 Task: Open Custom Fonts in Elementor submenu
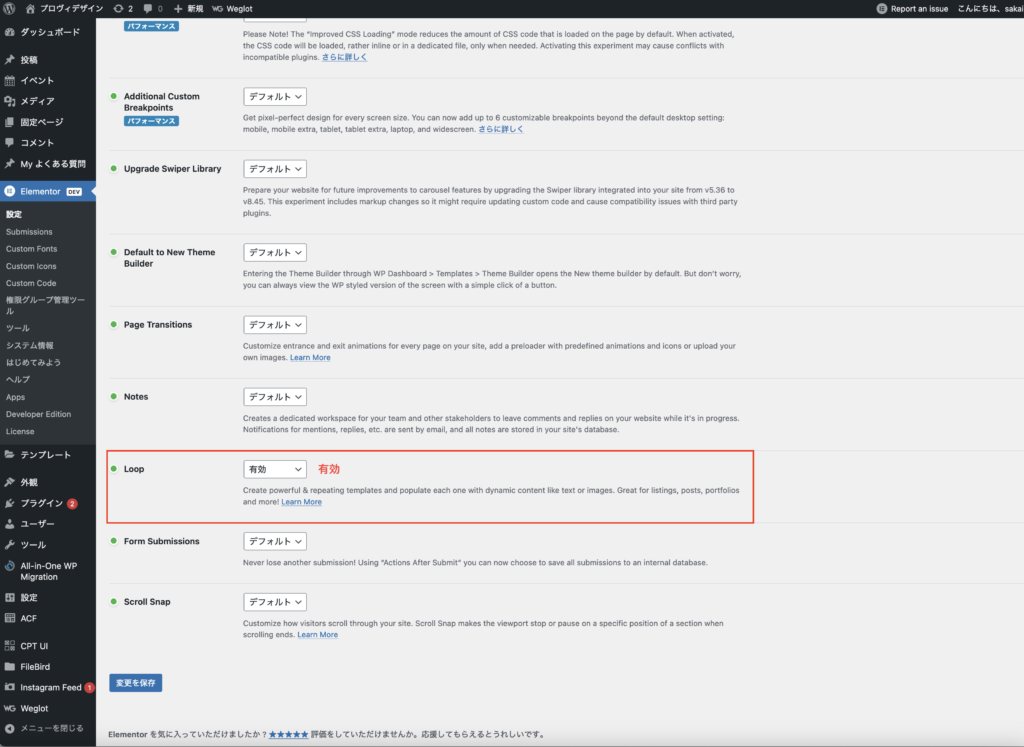click(x=32, y=249)
